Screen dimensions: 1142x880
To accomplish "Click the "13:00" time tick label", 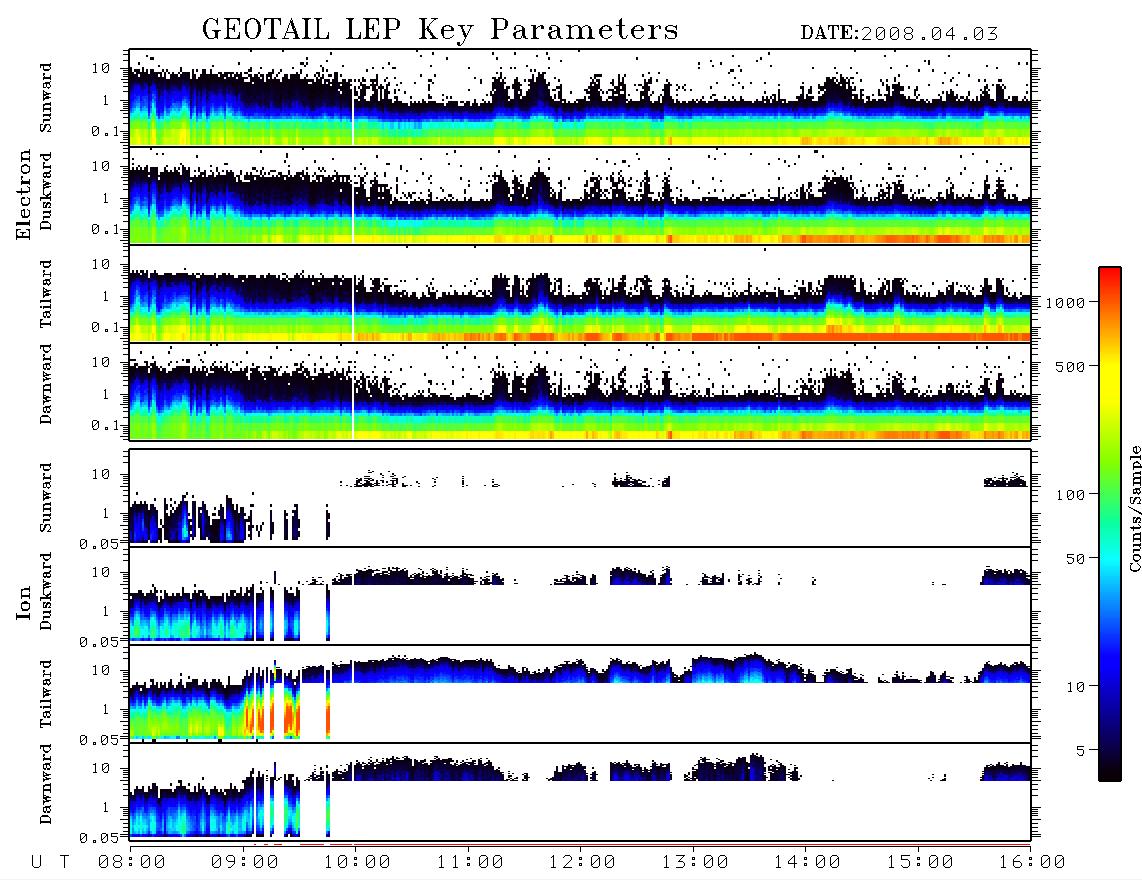I will (695, 862).
